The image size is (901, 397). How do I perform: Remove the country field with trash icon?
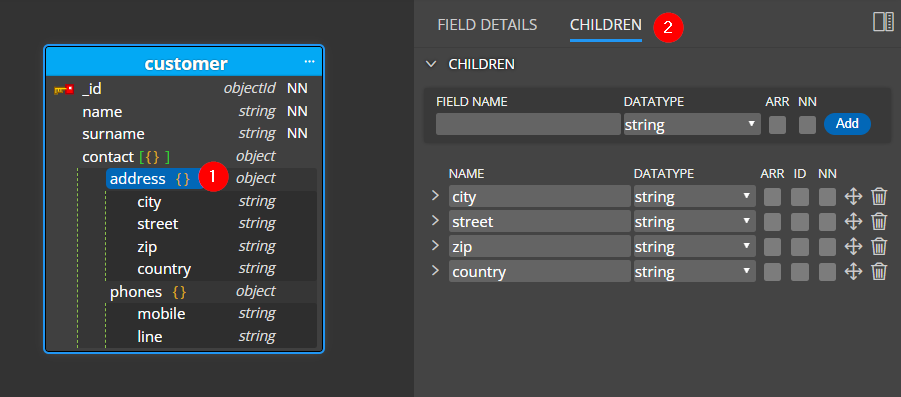click(x=879, y=271)
